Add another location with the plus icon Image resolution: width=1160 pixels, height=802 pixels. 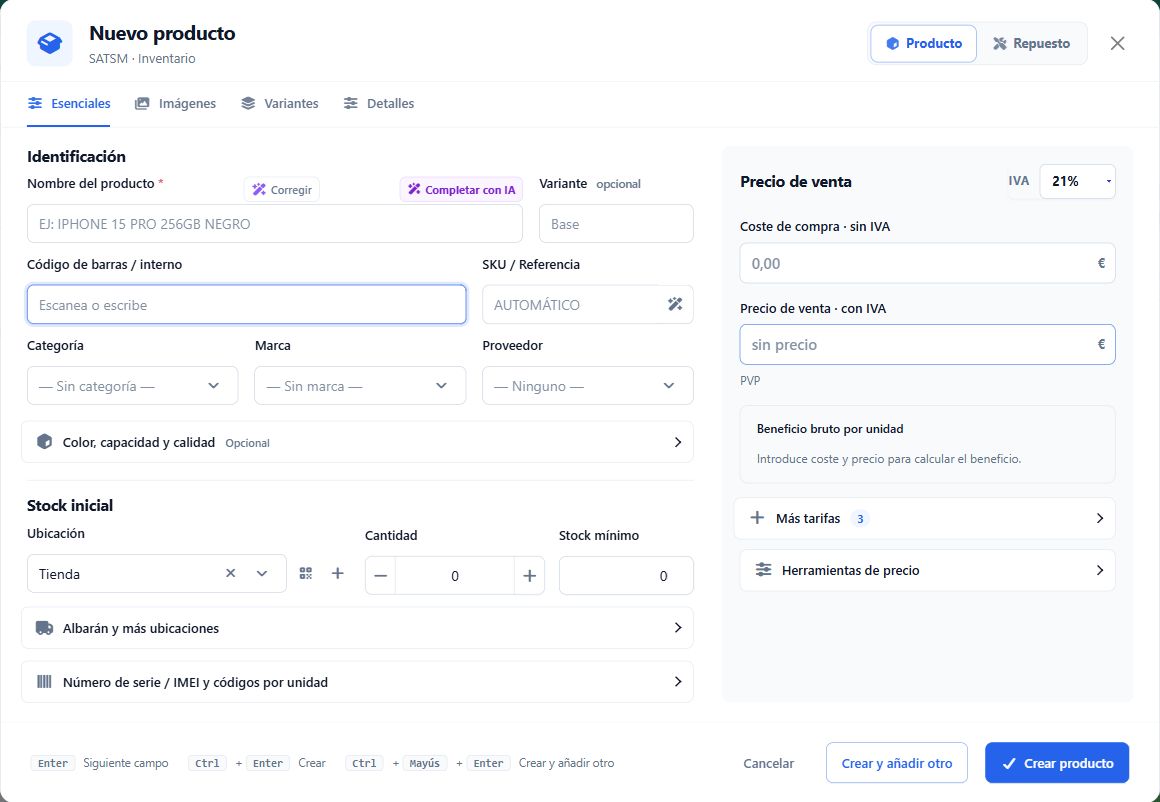[x=337, y=573]
